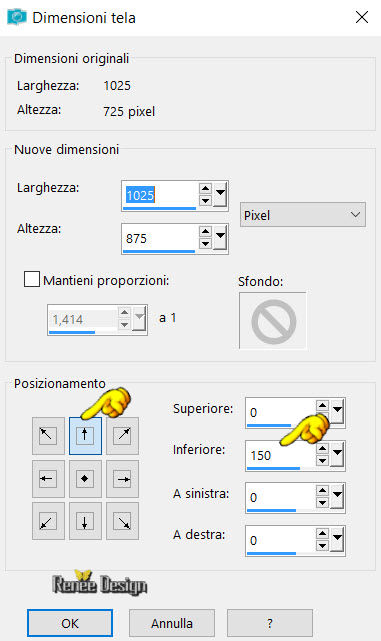
Task: Open the Pixel units dropdown
Action: tap(303, 215)
